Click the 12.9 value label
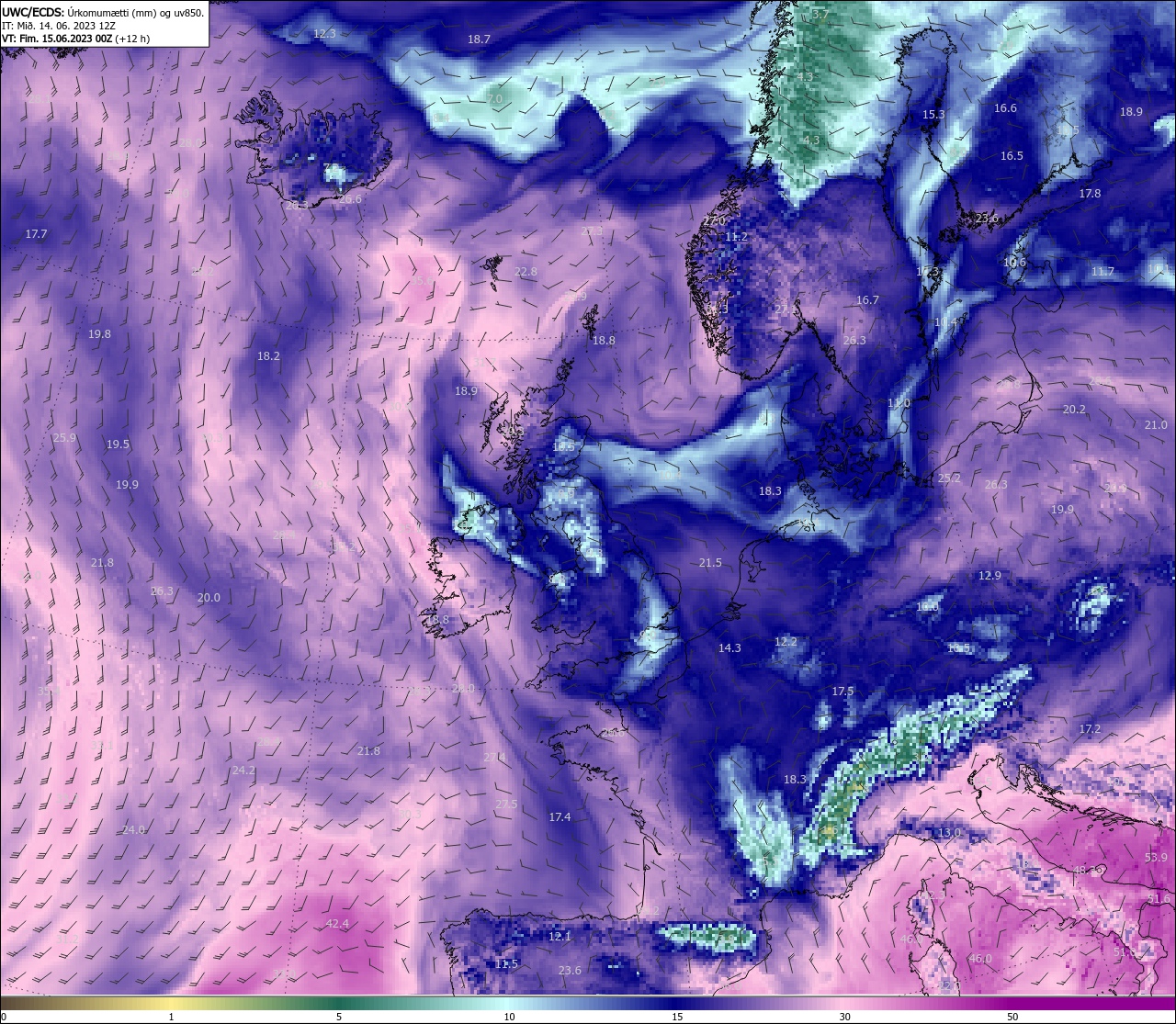Image resolution: width=1176 pixels, height=1024 pixels. tap(989, 576)
